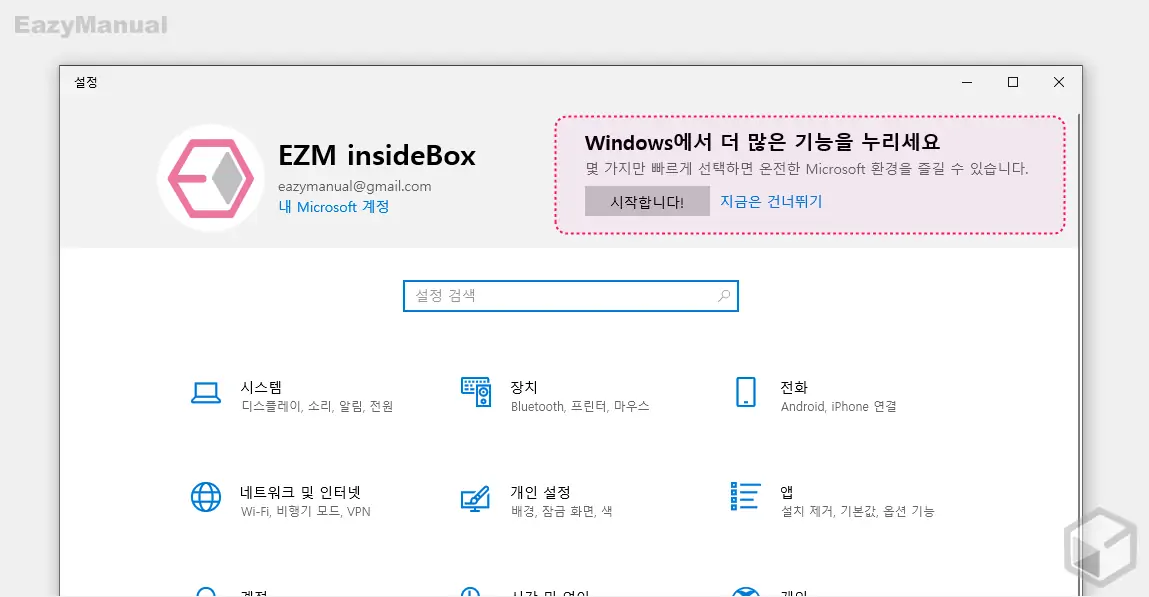Image resolution: width=1149 pixels, height=597 pixels.
Task: Click the eazymanual@gmail.com email text
Action: tap(355, 186)
